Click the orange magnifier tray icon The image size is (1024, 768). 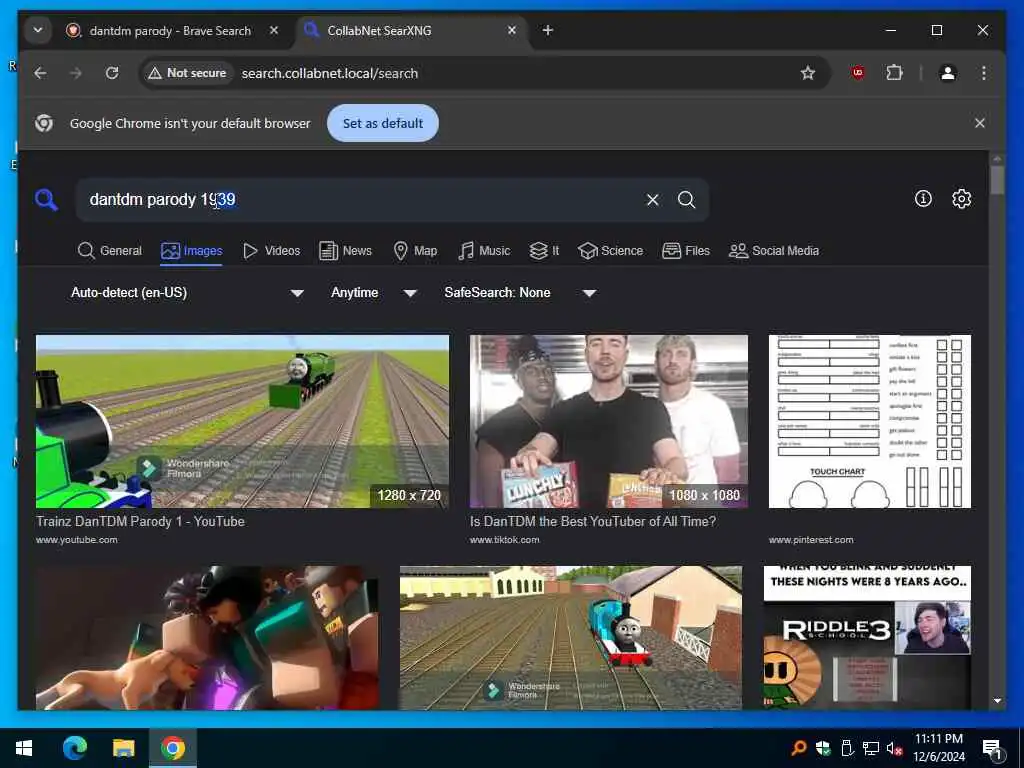(799, 748)
